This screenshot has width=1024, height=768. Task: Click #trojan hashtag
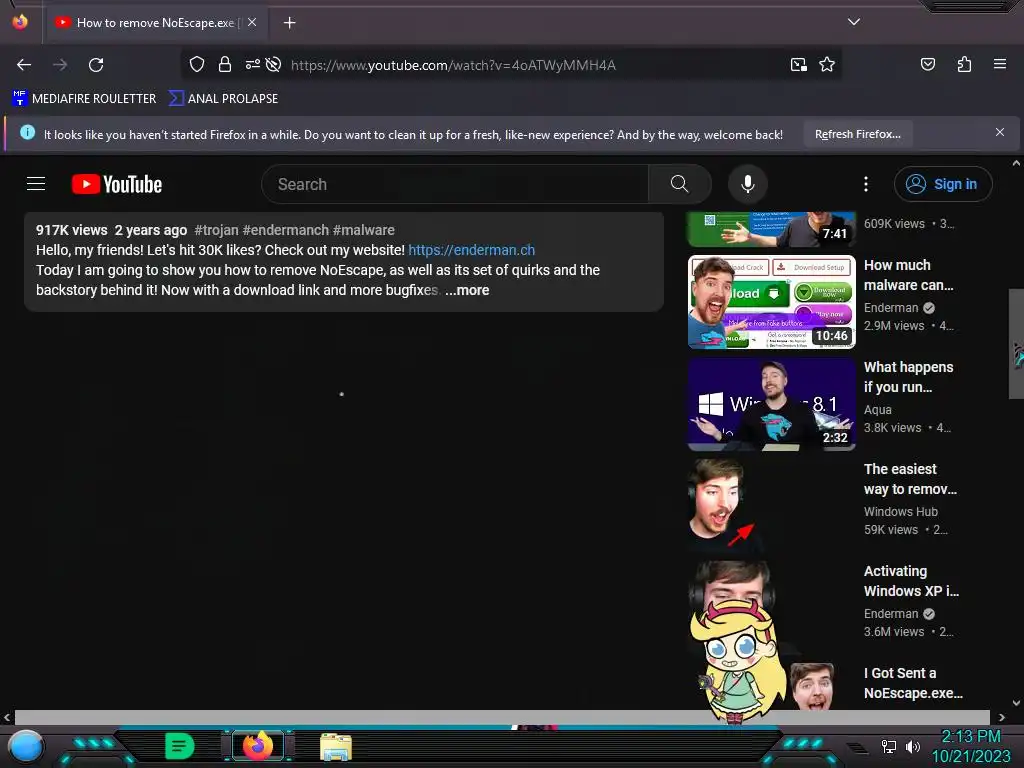(x=216, y=230)
